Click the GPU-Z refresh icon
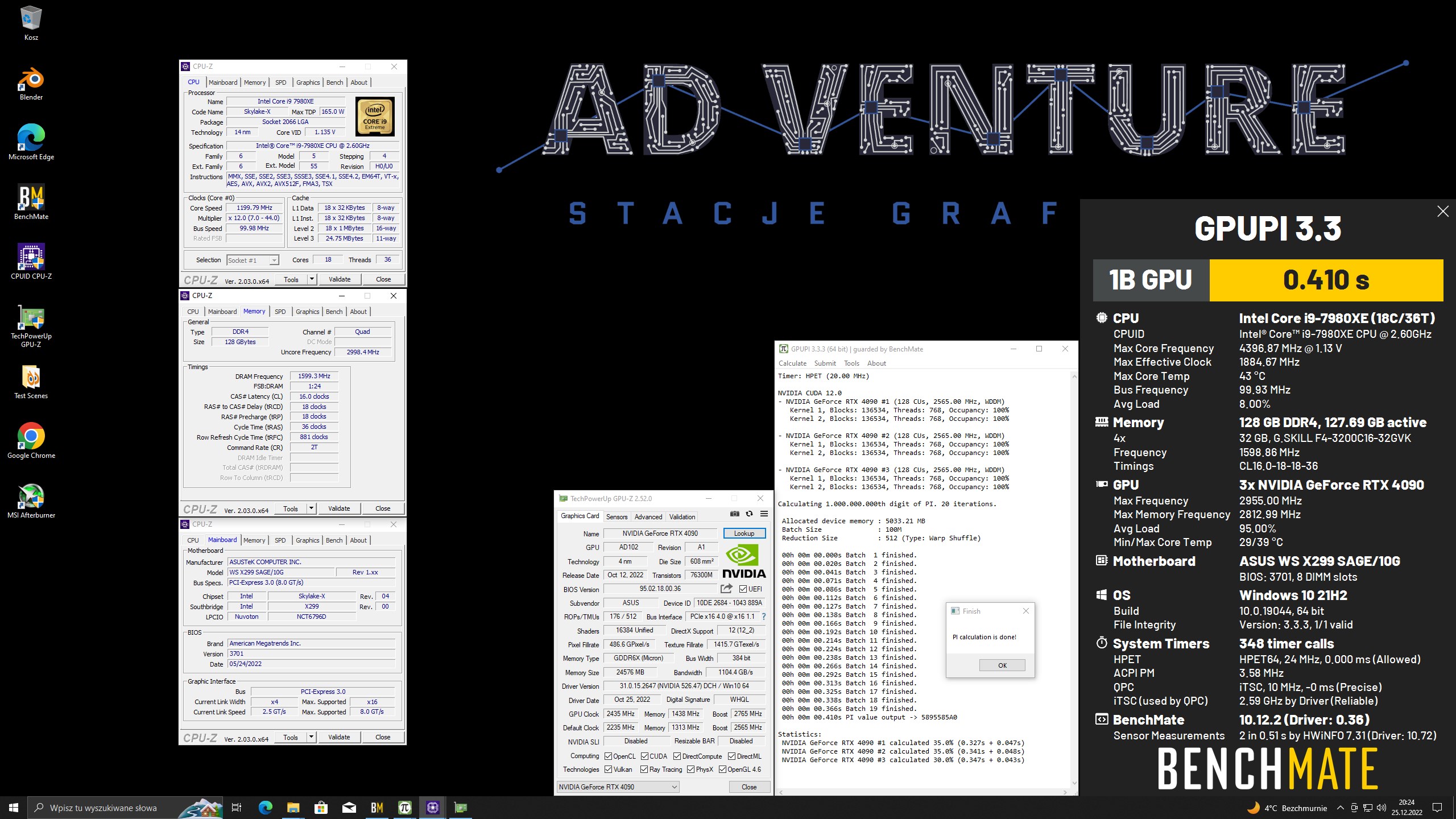 click(749, 514)
